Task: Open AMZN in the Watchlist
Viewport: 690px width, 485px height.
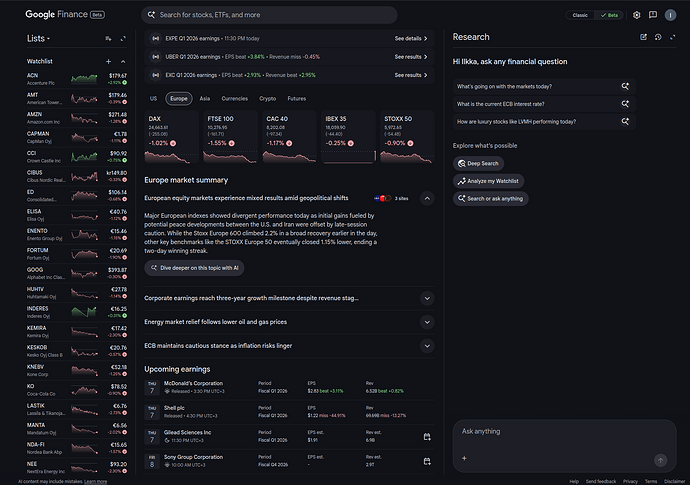Action: click(x=77, y=118)
